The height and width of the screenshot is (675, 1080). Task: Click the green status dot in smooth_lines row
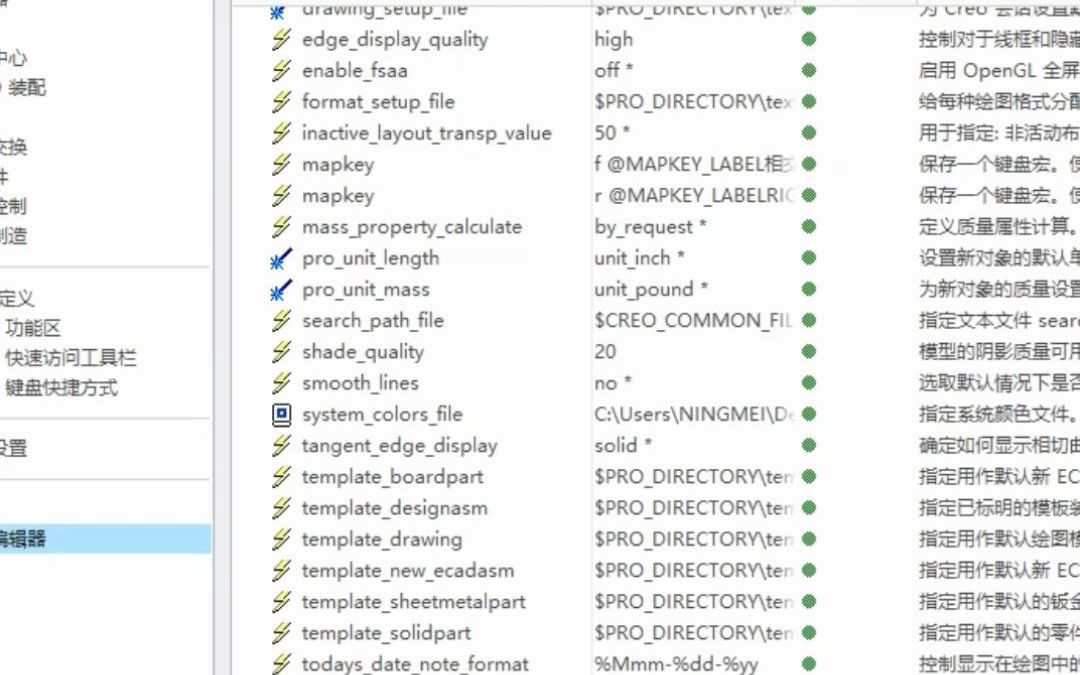808,384
